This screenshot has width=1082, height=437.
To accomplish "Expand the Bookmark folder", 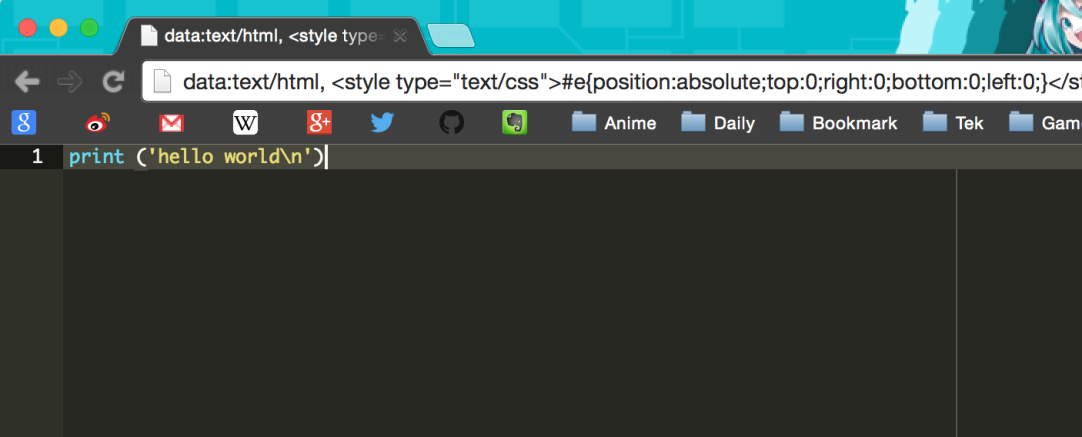I will [x=838, y=123].
